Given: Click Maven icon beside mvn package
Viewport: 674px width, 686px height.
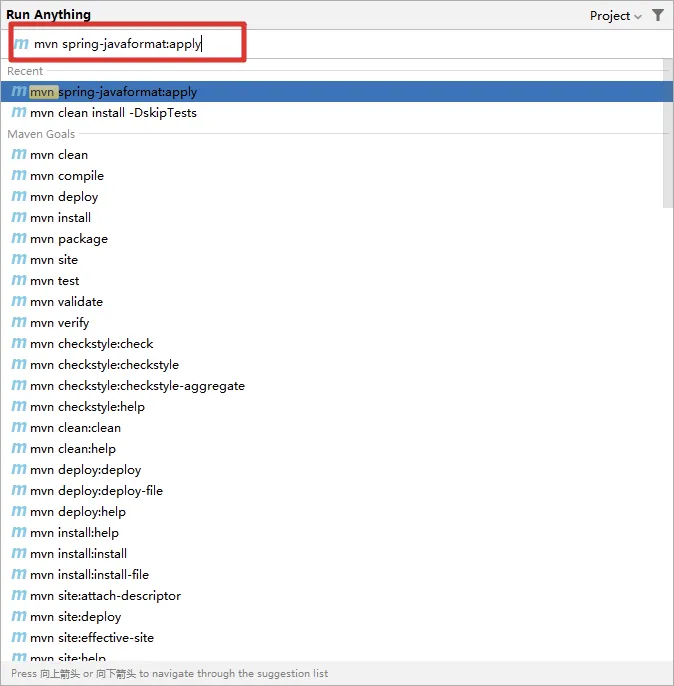Looking at the screenshot, I should pyautogui.click(x=19, y=238).
